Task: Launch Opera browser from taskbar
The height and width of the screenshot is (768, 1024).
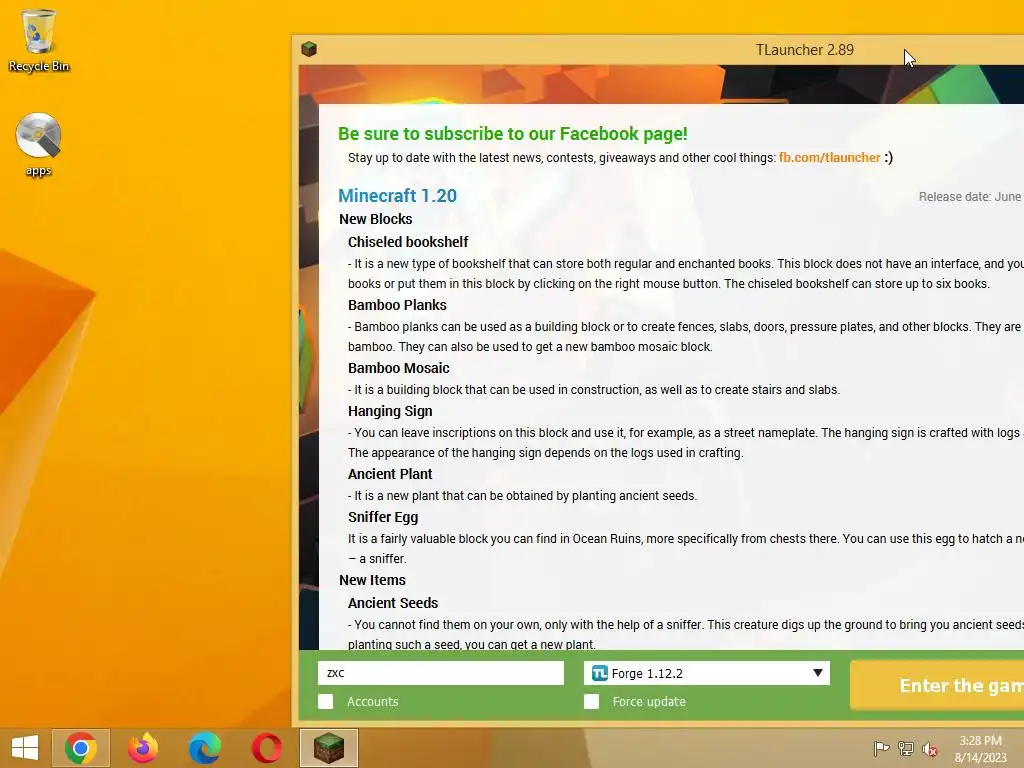Action: [x=266, y=748]
